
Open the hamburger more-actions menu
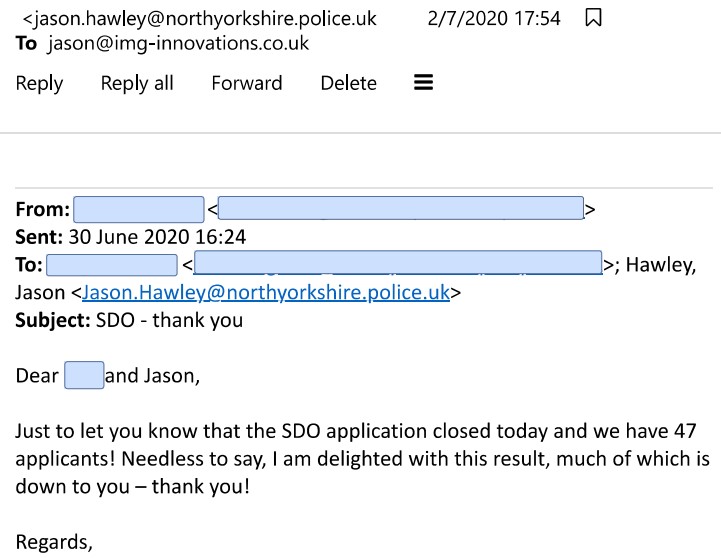423,83
